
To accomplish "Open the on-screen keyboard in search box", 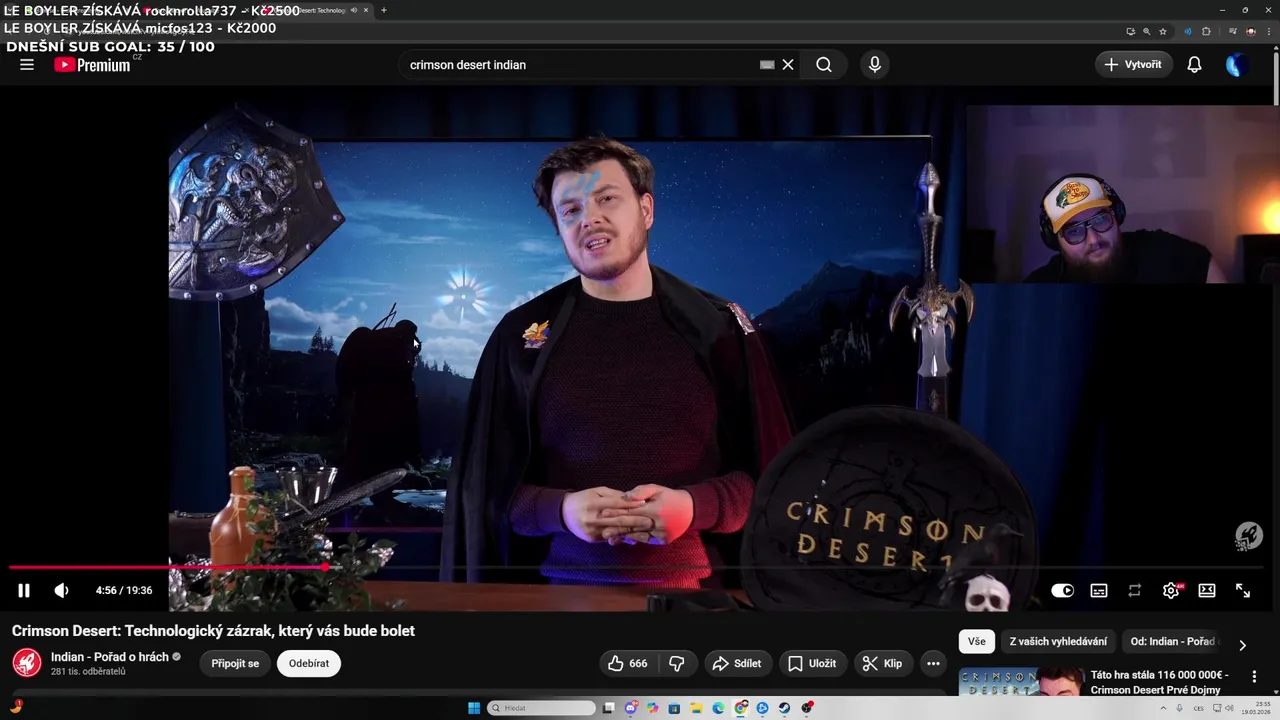I will coord(767,64).
